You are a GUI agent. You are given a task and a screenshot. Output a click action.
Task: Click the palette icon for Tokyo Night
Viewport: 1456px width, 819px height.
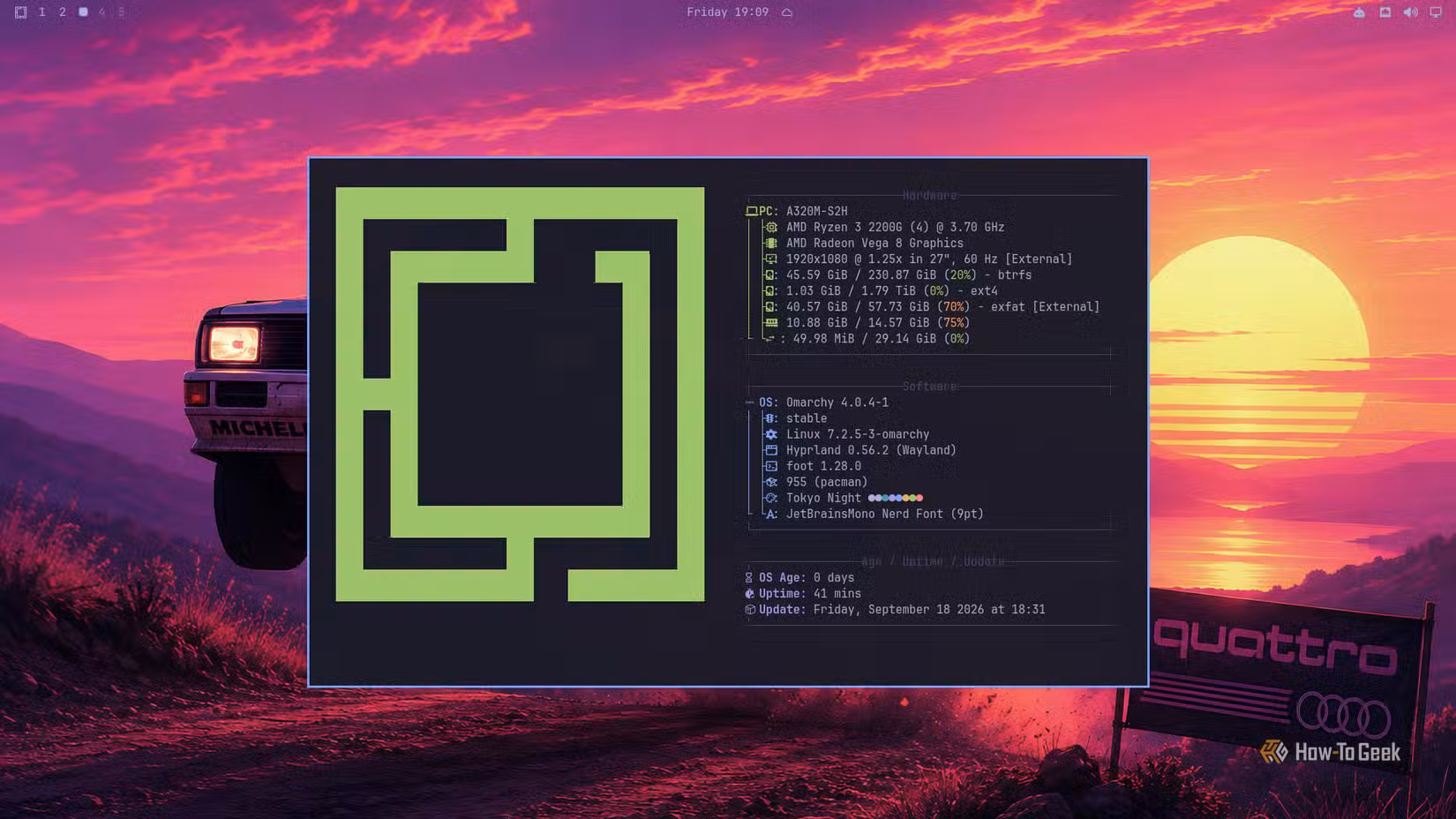click(x=771, y=498)
